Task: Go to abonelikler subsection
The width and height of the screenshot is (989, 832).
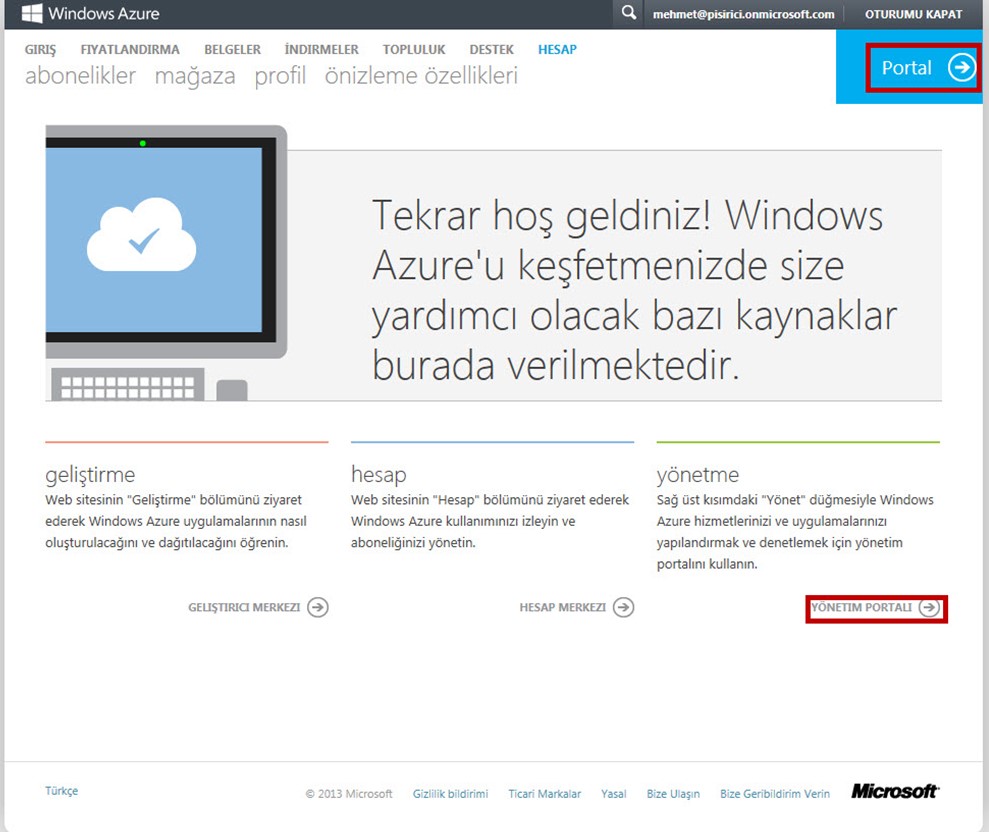Action: click(x=80, y=76)
